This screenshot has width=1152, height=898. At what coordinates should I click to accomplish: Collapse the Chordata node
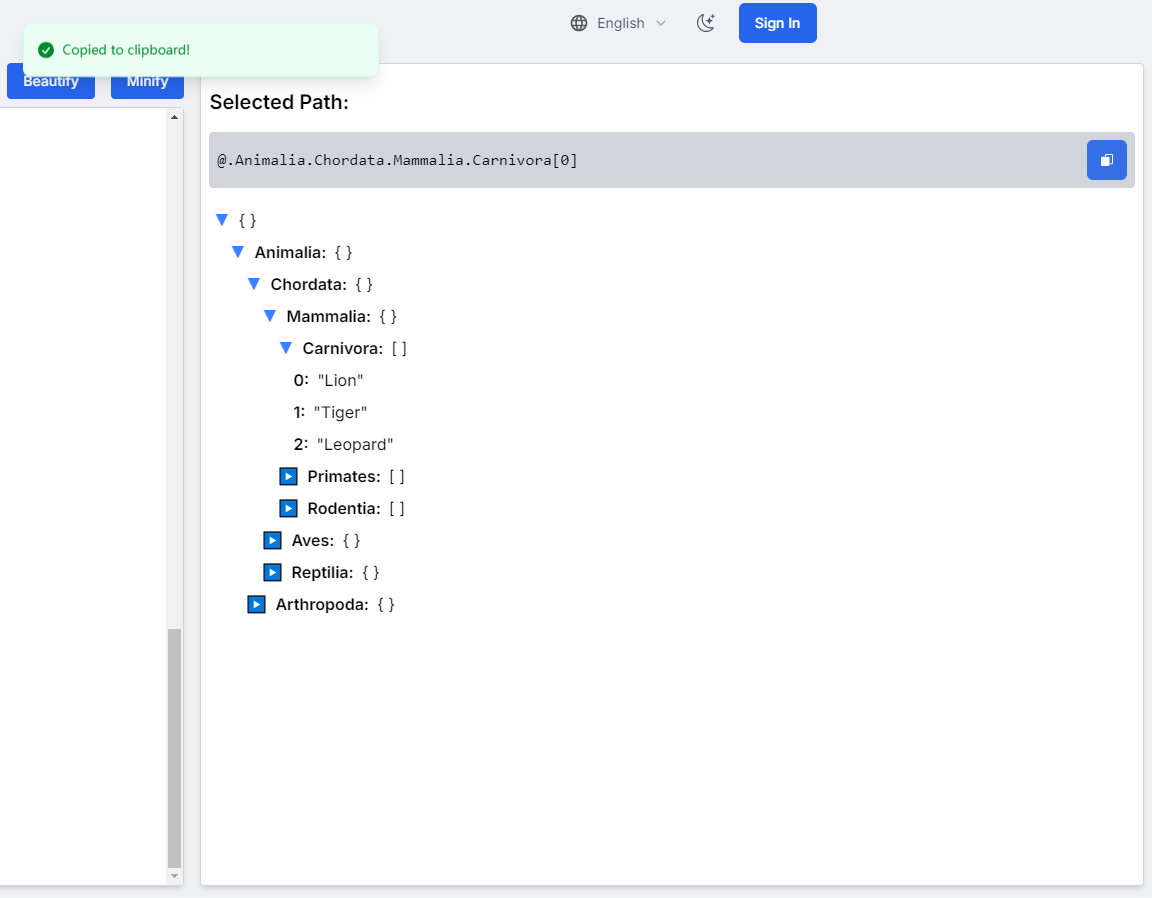coord(254,284)
